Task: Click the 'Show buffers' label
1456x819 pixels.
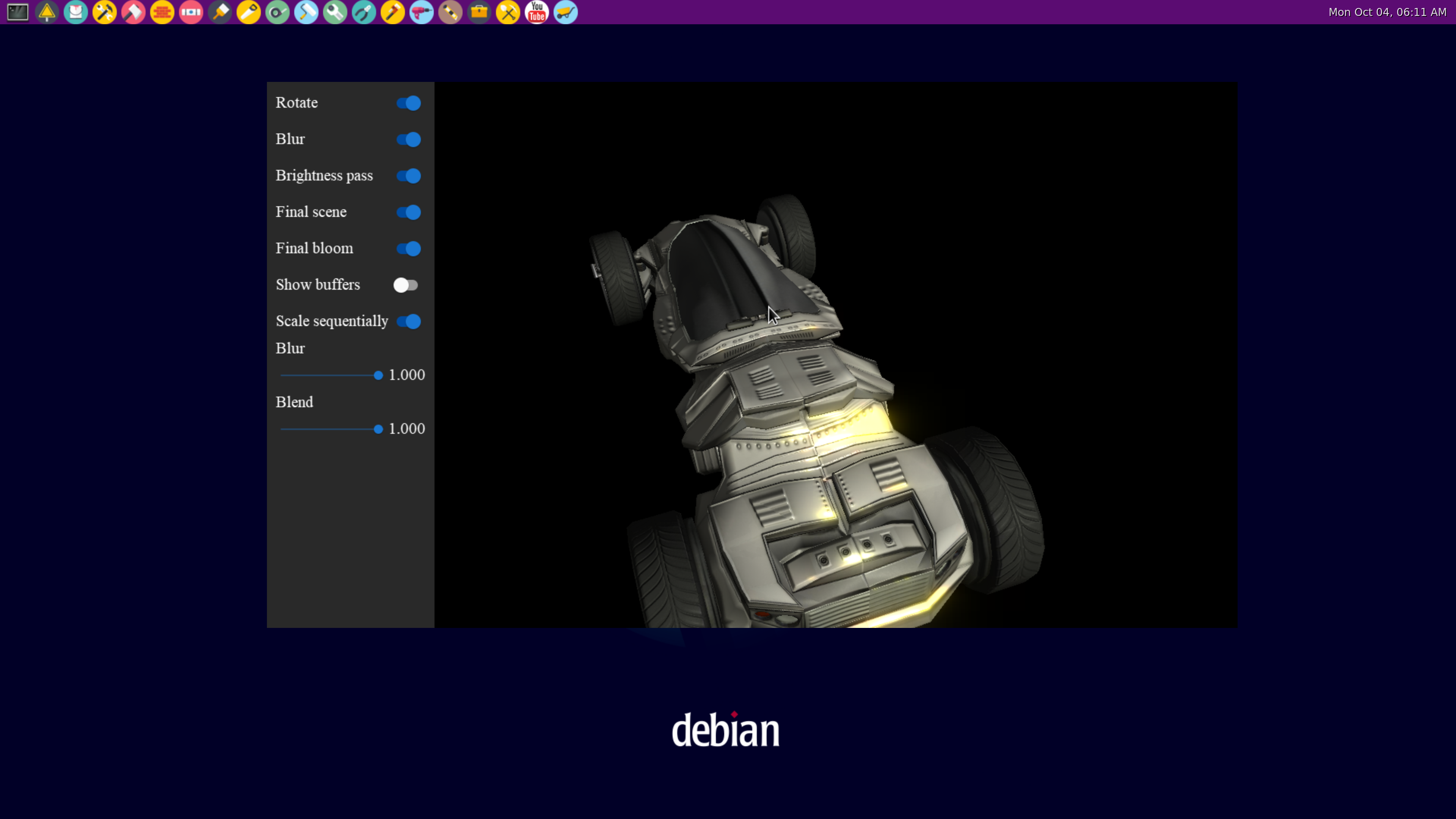Action: pyautogui.click(x=318, y=285)
